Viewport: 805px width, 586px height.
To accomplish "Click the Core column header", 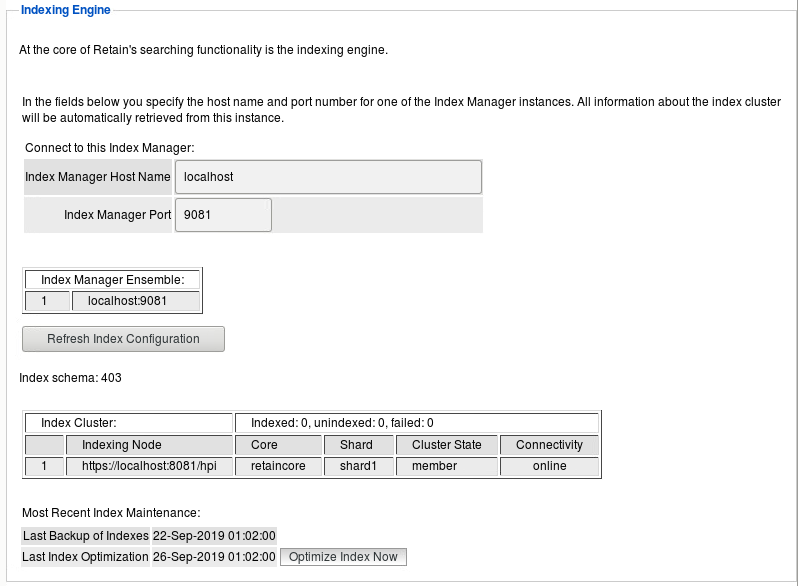I will 279,445.
